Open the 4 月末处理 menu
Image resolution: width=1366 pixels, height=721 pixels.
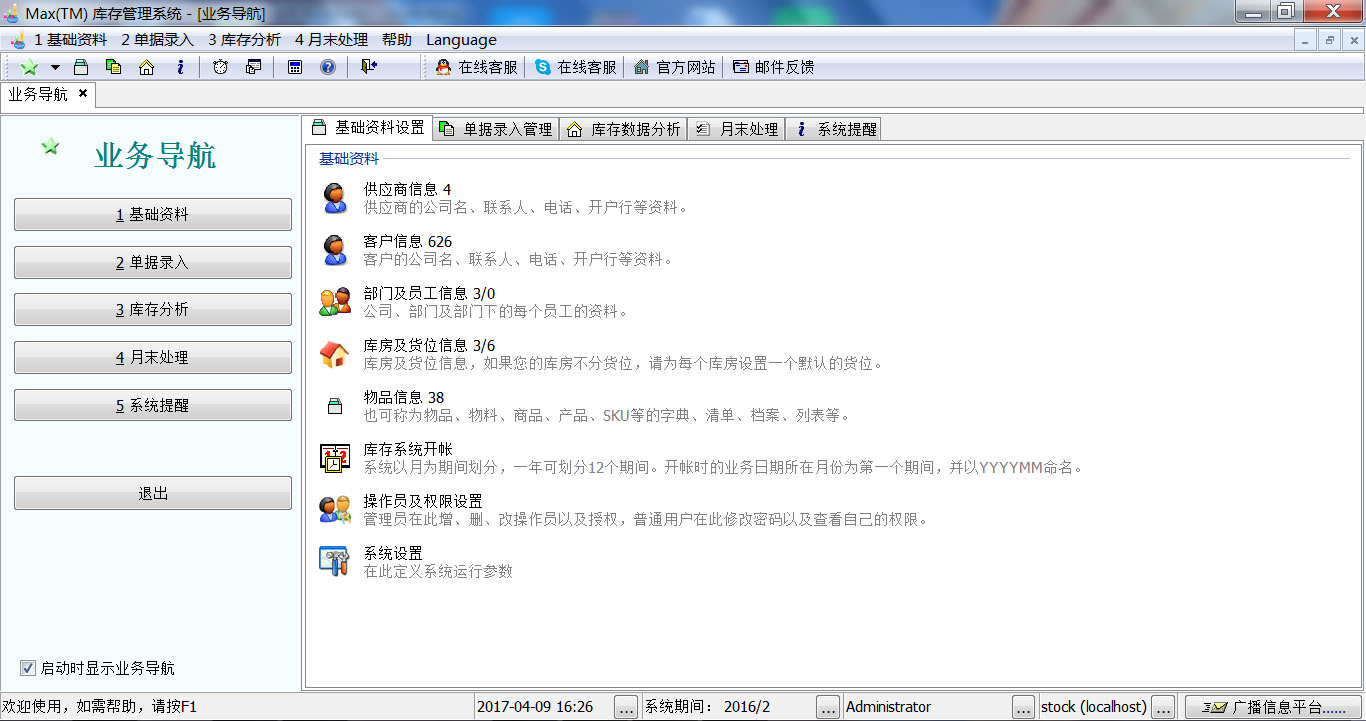tap(331, 40)
